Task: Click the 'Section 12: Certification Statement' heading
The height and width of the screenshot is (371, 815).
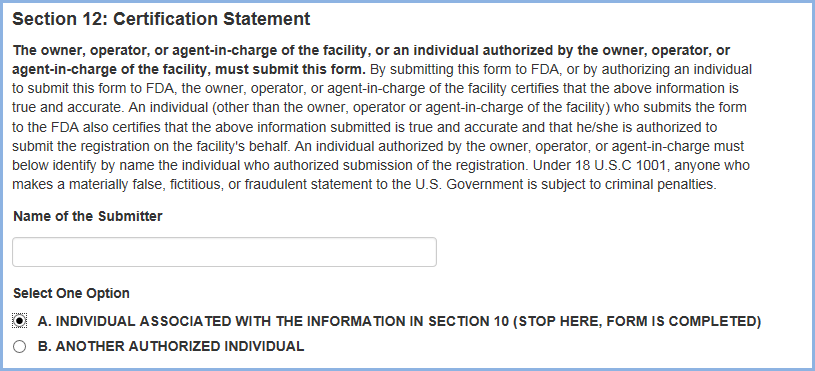Action: tap(161, 19)
